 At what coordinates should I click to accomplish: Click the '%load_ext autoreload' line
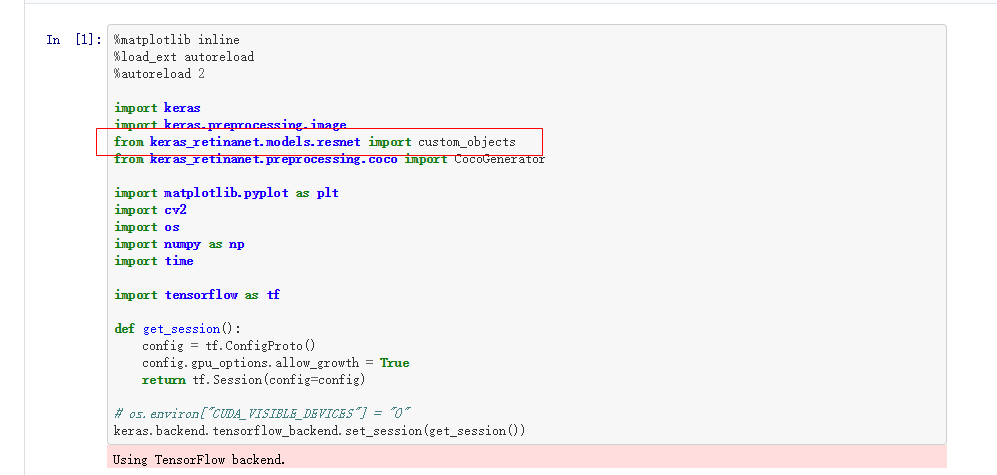coord(184,57)
